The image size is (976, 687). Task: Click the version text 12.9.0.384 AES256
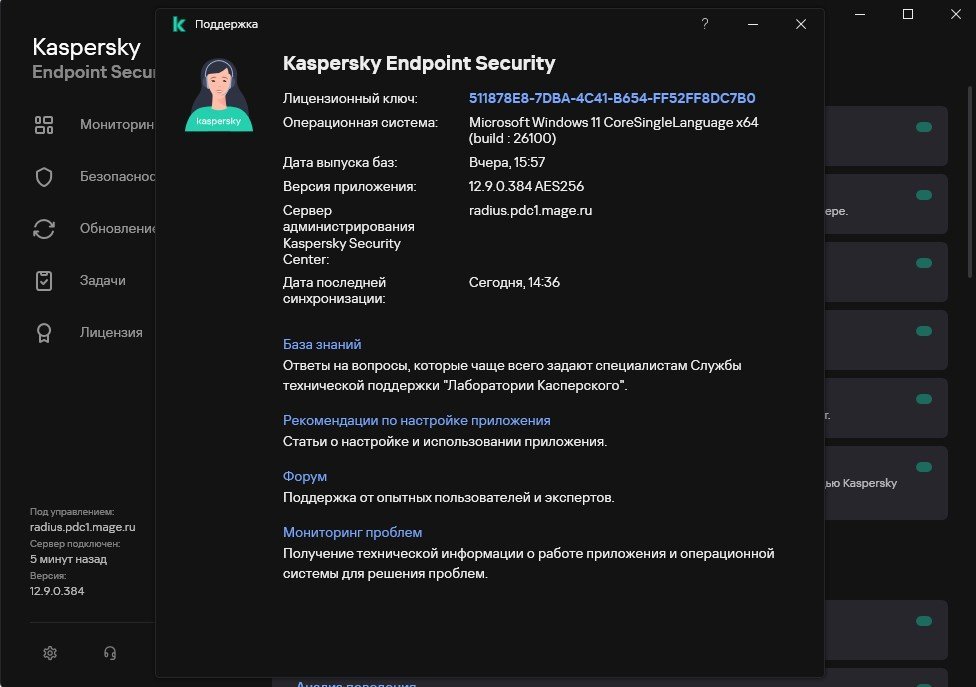coord(526,186)
